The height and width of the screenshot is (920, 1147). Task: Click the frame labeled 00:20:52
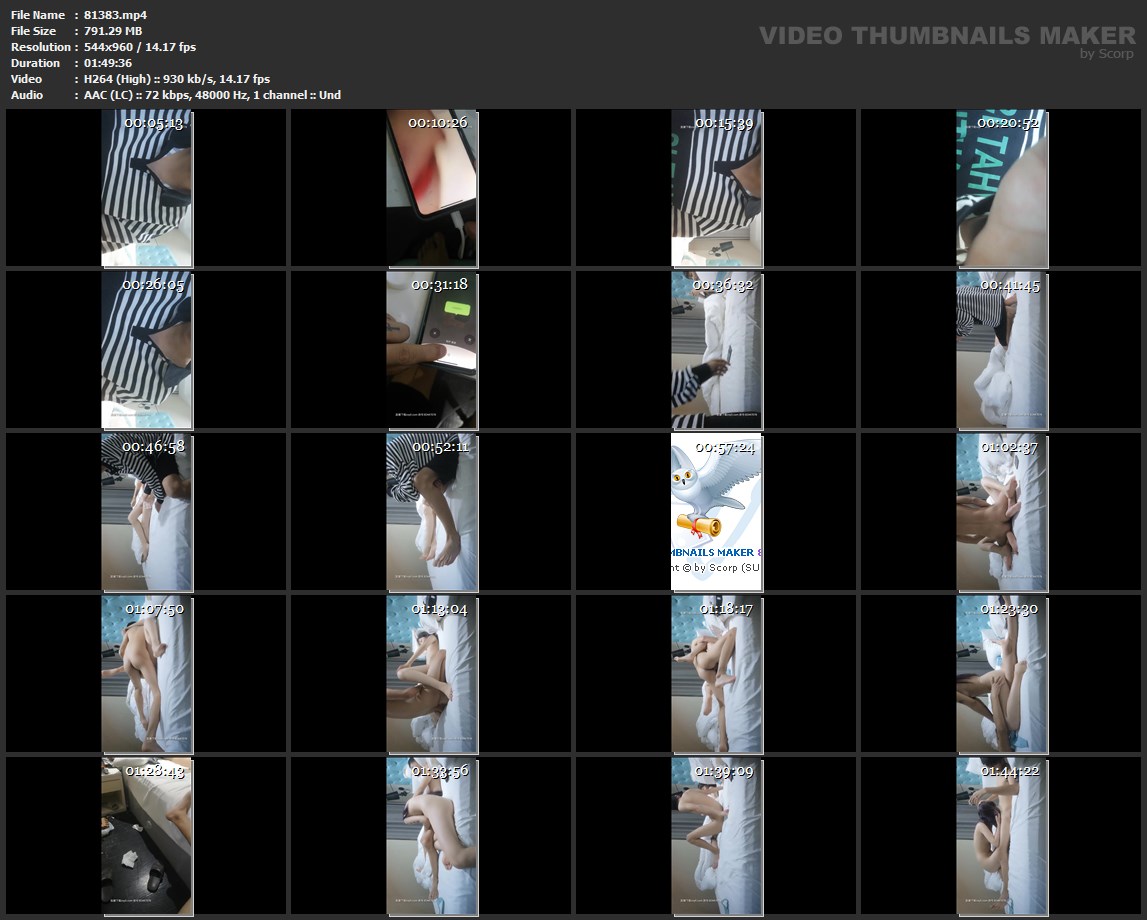point(1001,188)
